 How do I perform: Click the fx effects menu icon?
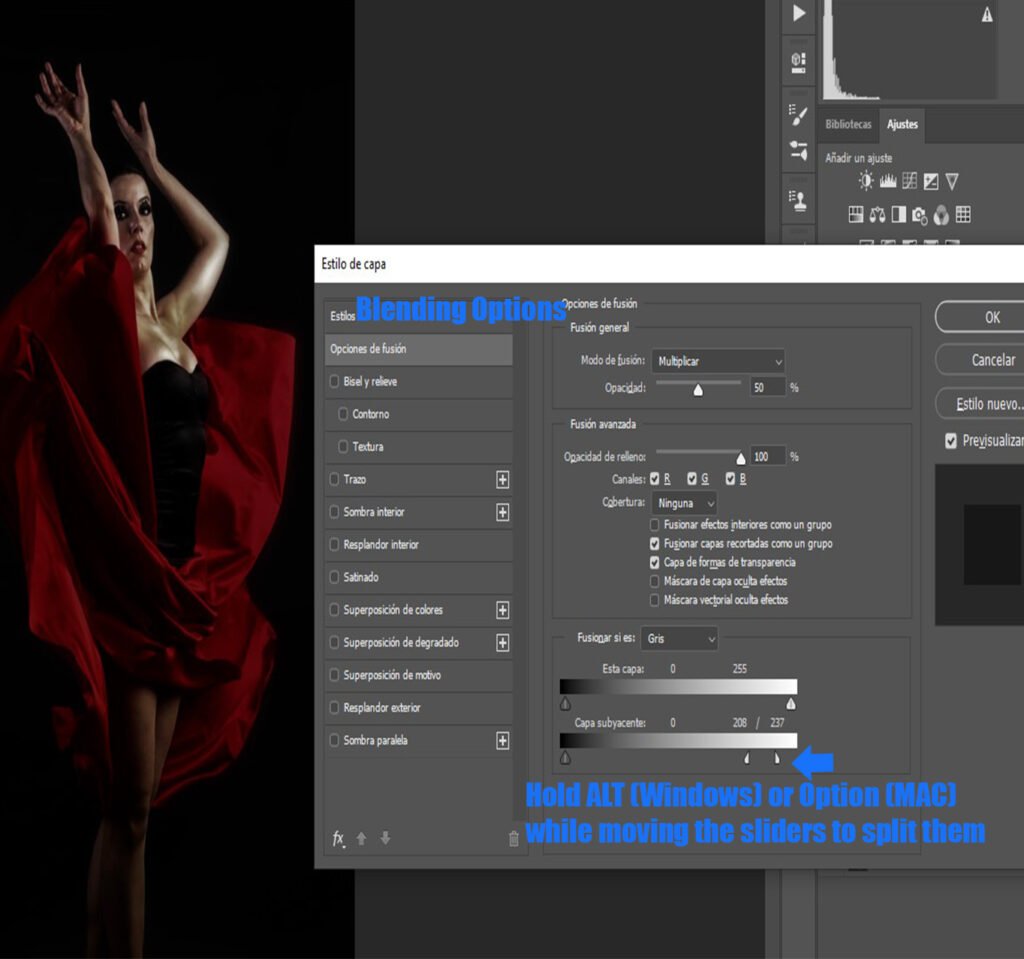[x=339, y=839]
